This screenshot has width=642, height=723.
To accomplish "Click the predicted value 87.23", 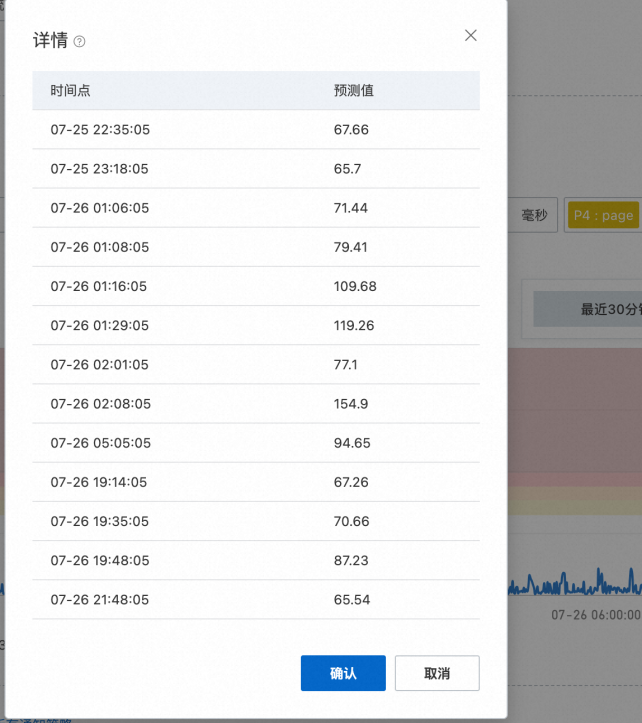I will [x=351, y=561].
